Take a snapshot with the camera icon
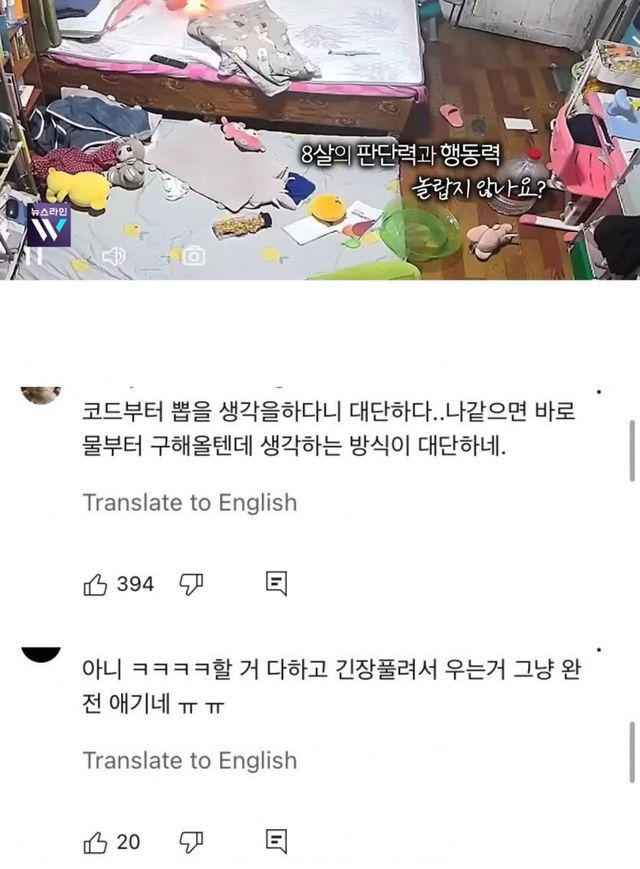 (x=193, y=255)
